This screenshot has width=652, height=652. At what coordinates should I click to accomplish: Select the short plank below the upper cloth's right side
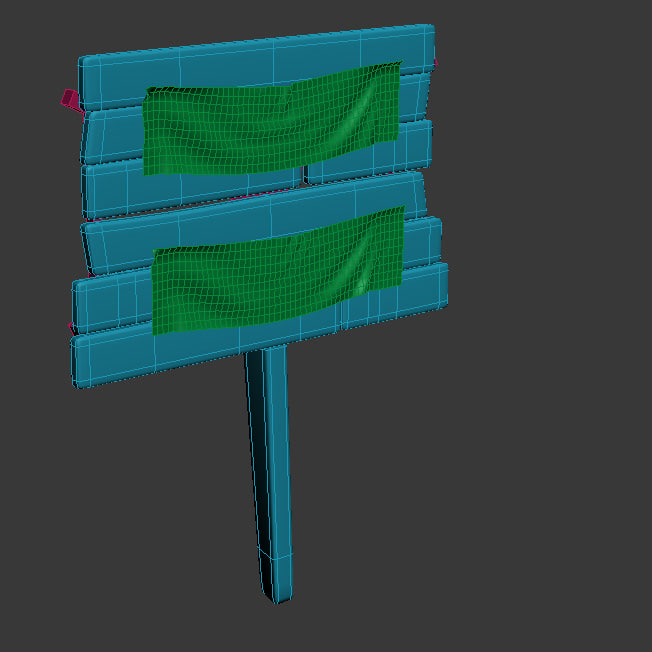pyautogui.click(x=370, y=165)
